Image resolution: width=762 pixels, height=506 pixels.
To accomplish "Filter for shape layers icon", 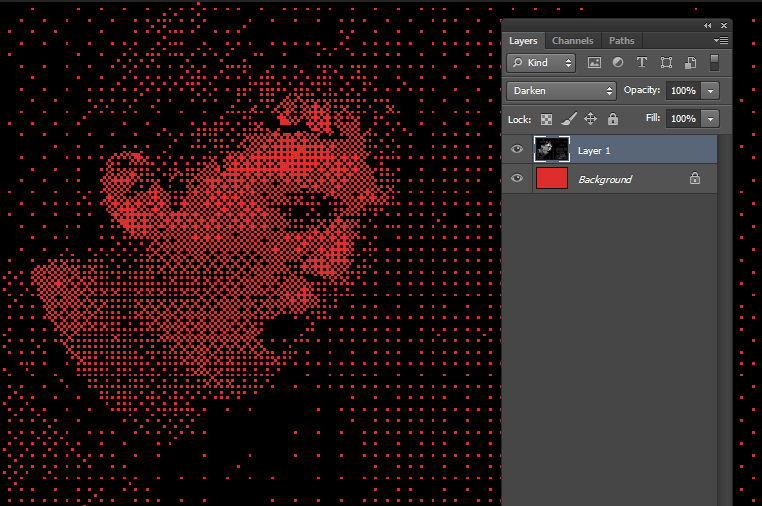I will click(666, 62).
